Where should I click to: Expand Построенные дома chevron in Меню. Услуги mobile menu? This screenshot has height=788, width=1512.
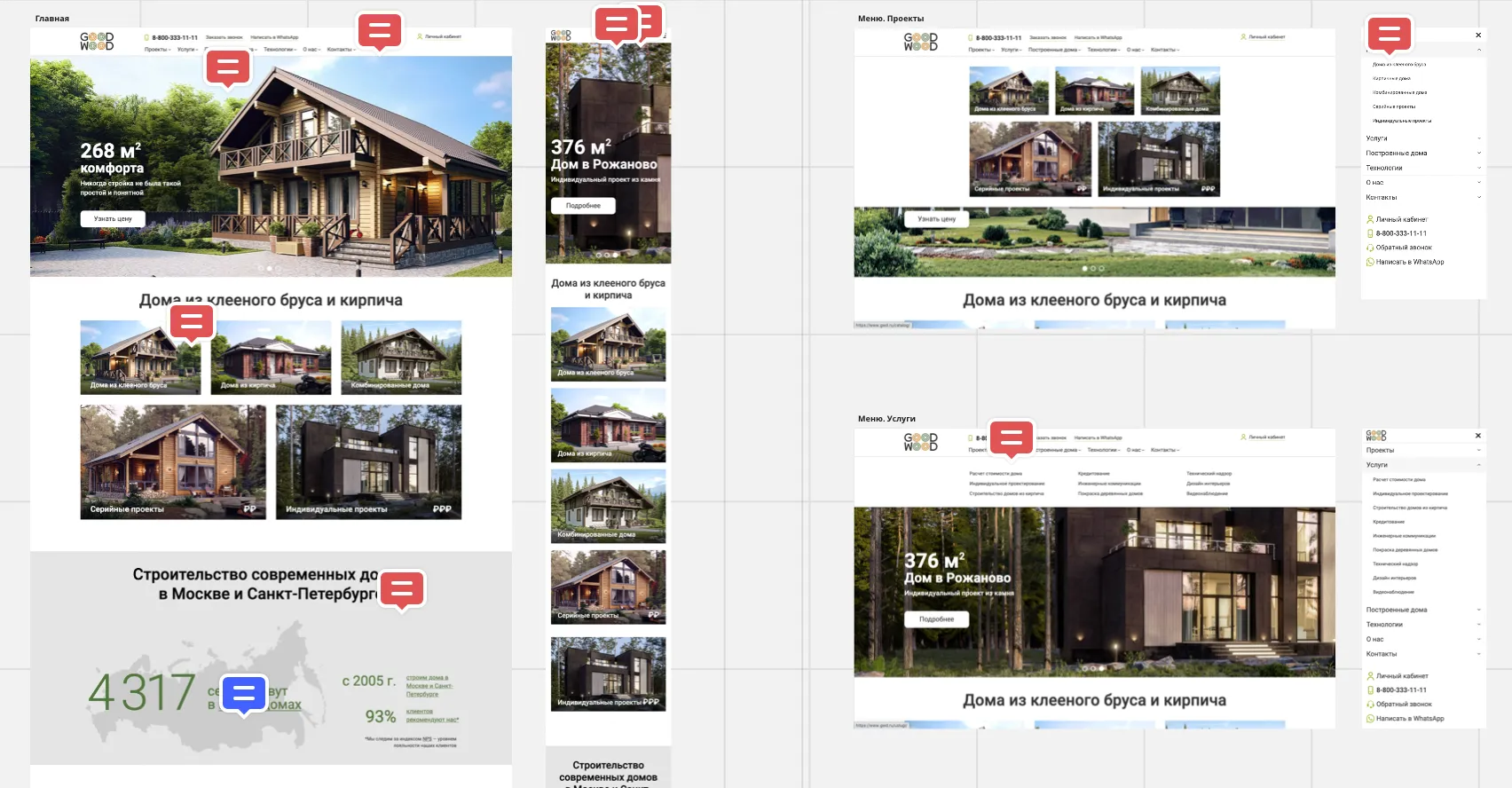[1479, 610]
